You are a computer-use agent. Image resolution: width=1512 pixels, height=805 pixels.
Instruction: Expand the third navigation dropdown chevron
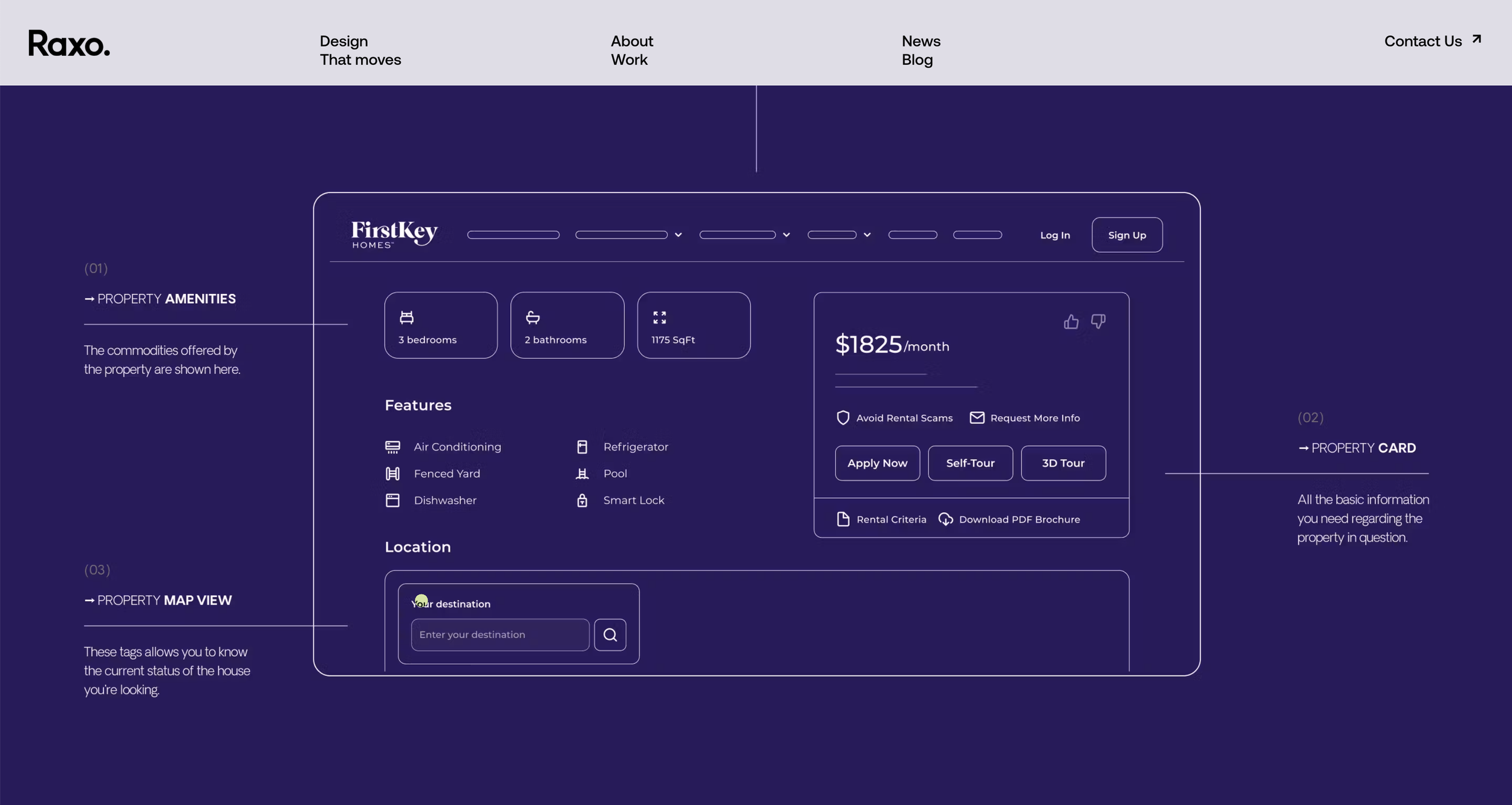[x=867, y=235]
